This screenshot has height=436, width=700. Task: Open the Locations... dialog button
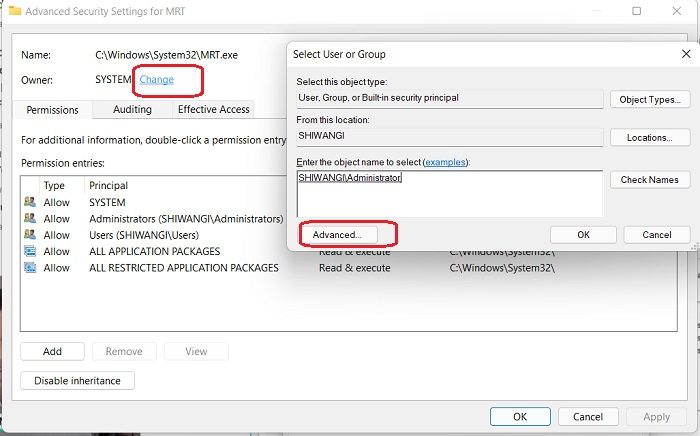coord(649,138)
